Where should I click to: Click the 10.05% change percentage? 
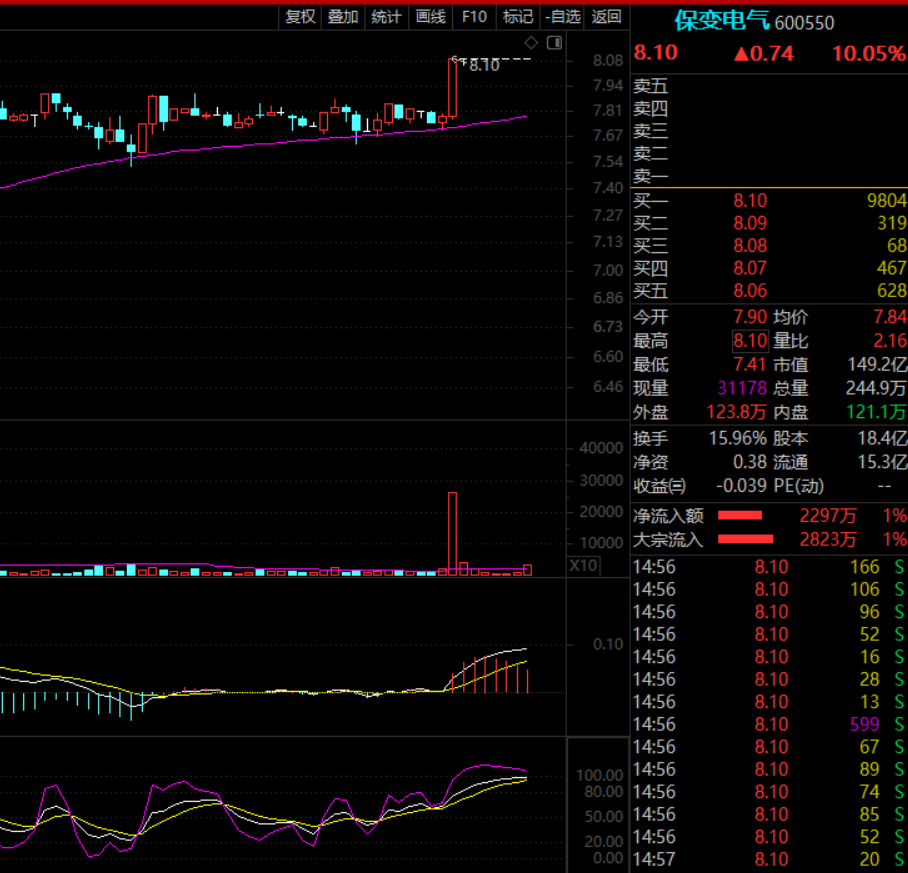coord(869,54)
